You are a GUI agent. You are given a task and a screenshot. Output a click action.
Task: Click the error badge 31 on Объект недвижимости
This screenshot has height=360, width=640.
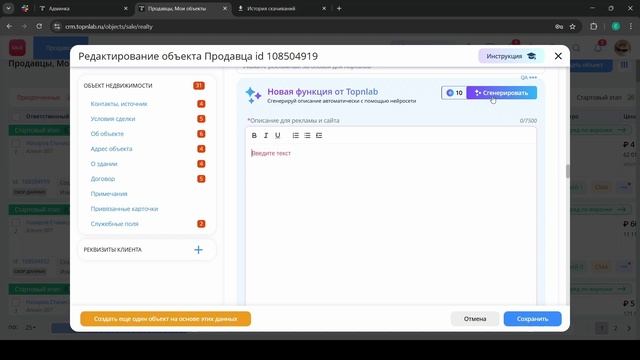click(x=199, y=86)
